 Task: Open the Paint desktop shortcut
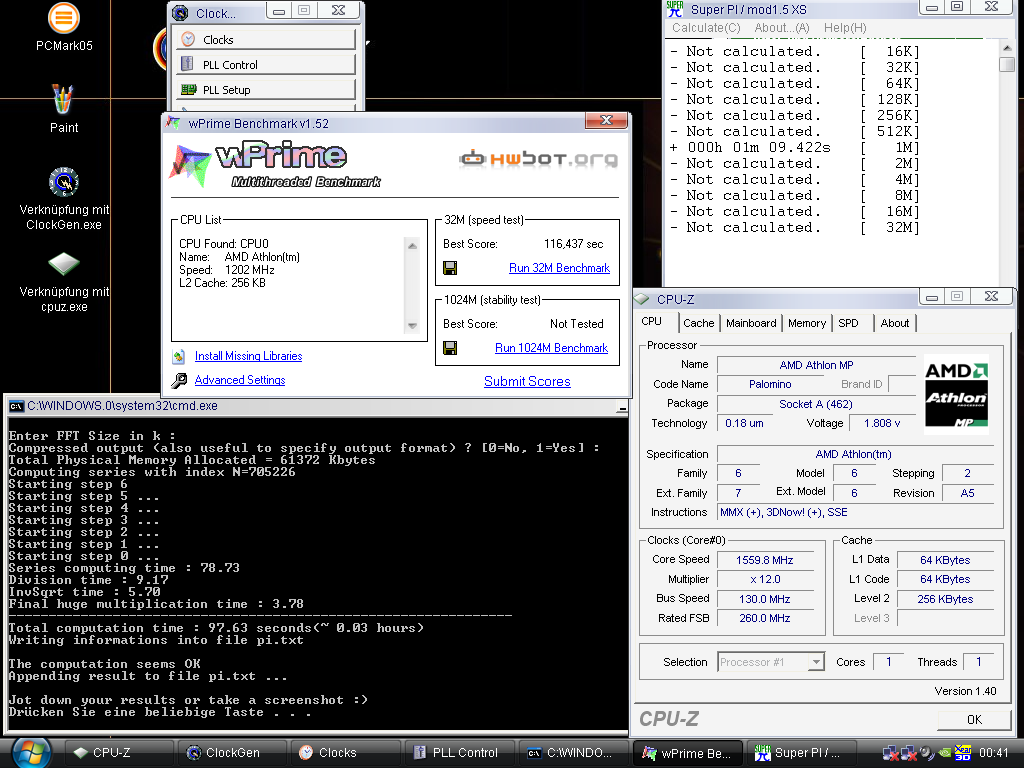(x=63, y=99)
